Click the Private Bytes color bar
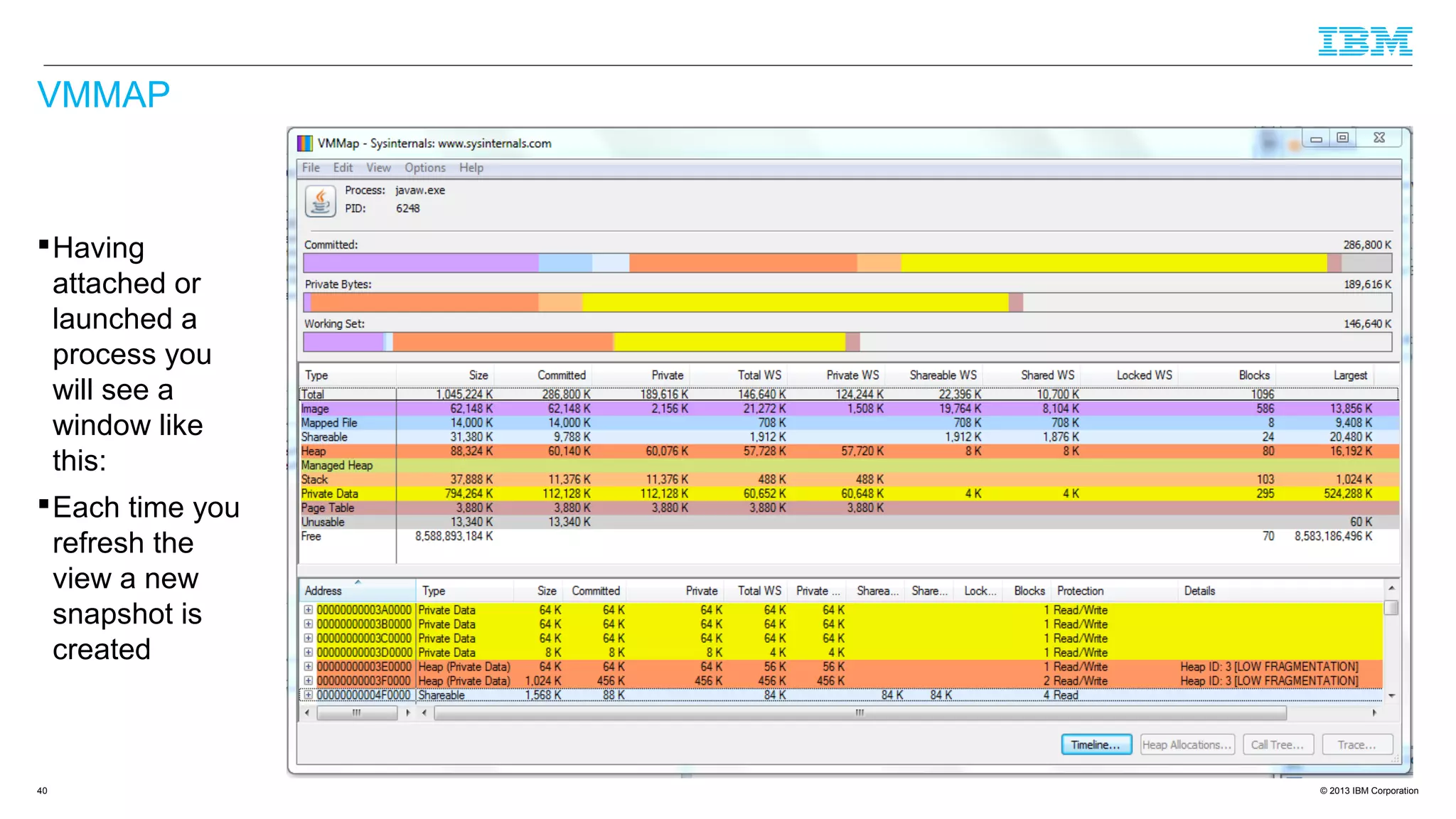1456x819 pixels. pyautogui.click(x=847, y=302)
